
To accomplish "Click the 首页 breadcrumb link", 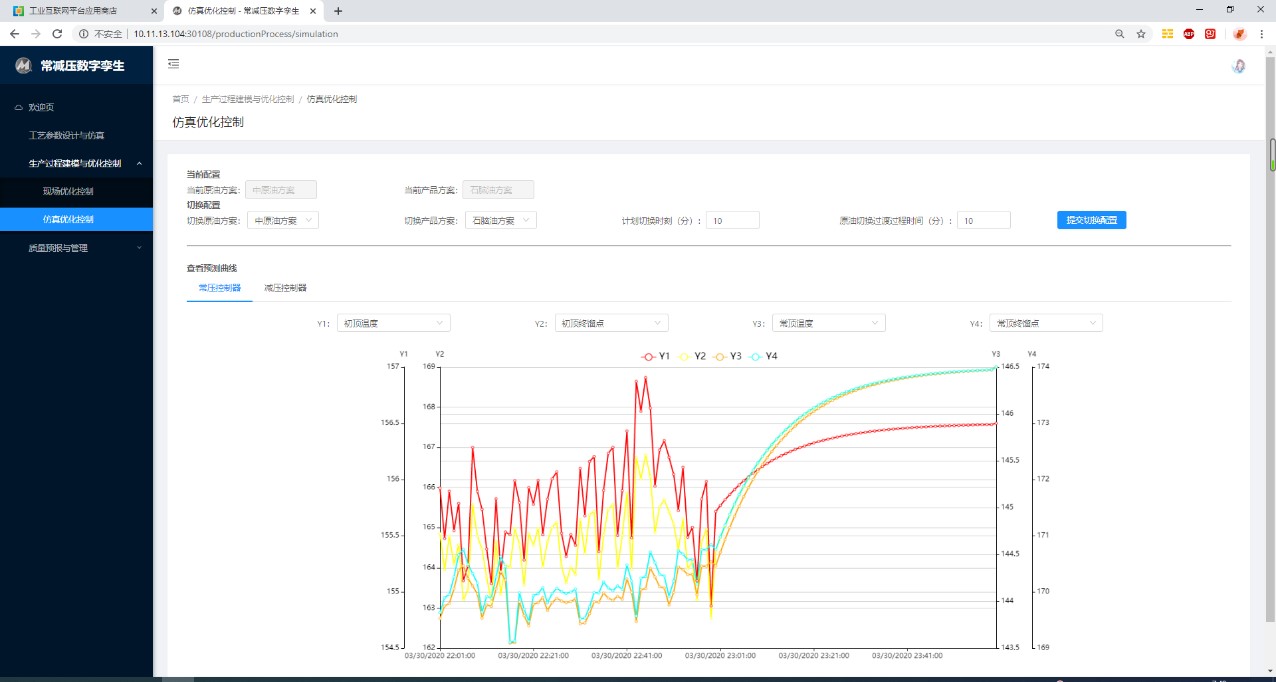I will 180,99.
